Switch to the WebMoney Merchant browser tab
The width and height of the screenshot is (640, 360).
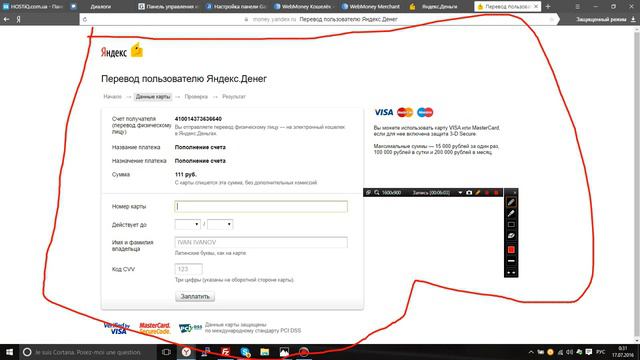(372, 7)
